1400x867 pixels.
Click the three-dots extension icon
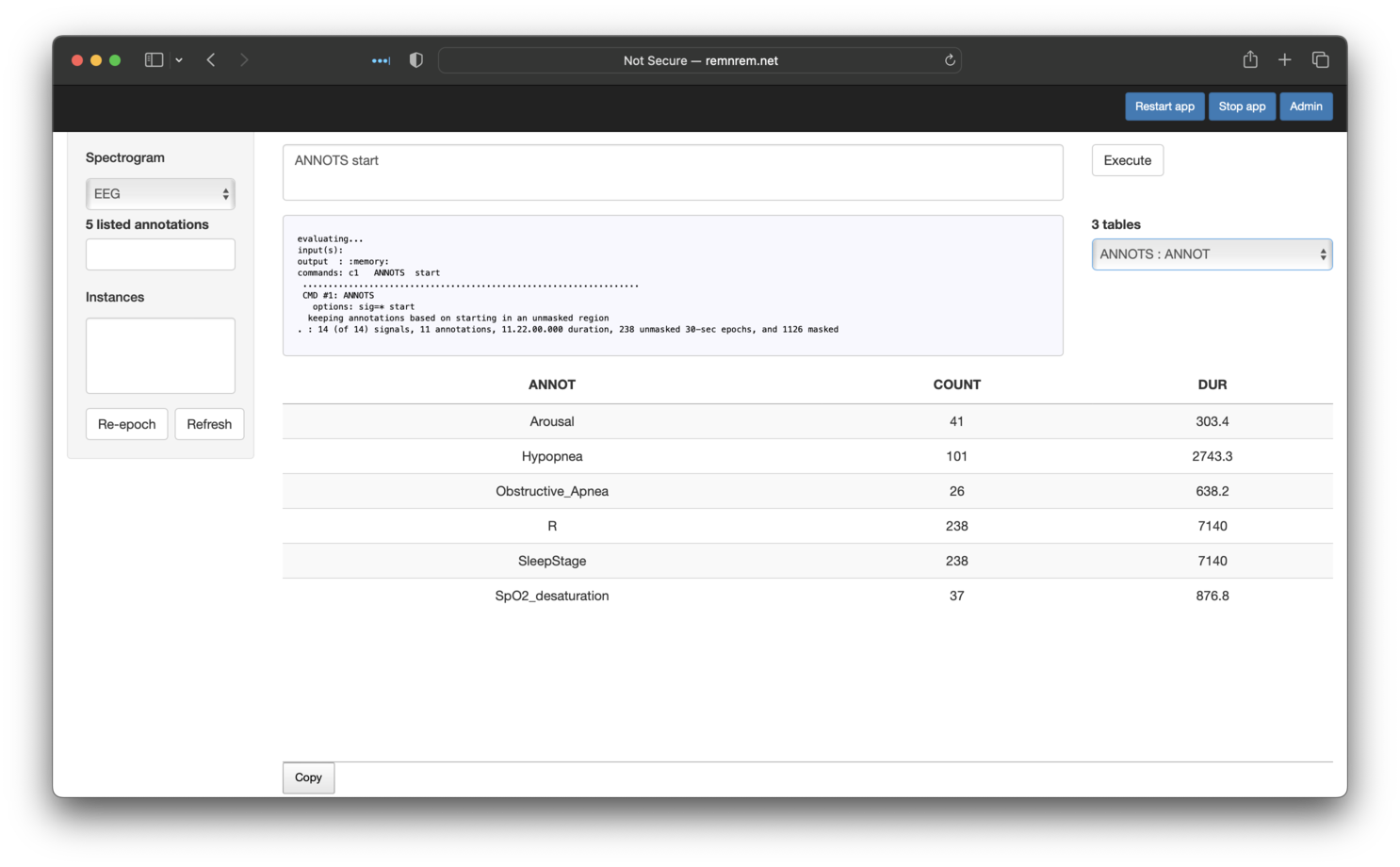coord(381,60)
